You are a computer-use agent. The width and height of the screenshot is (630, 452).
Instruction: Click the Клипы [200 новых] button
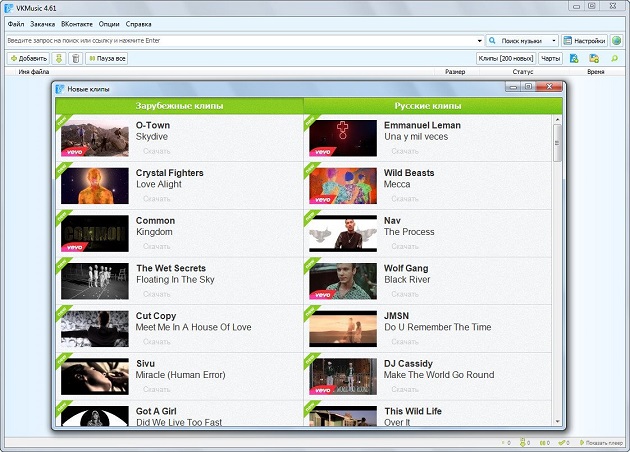click(506, 59)
